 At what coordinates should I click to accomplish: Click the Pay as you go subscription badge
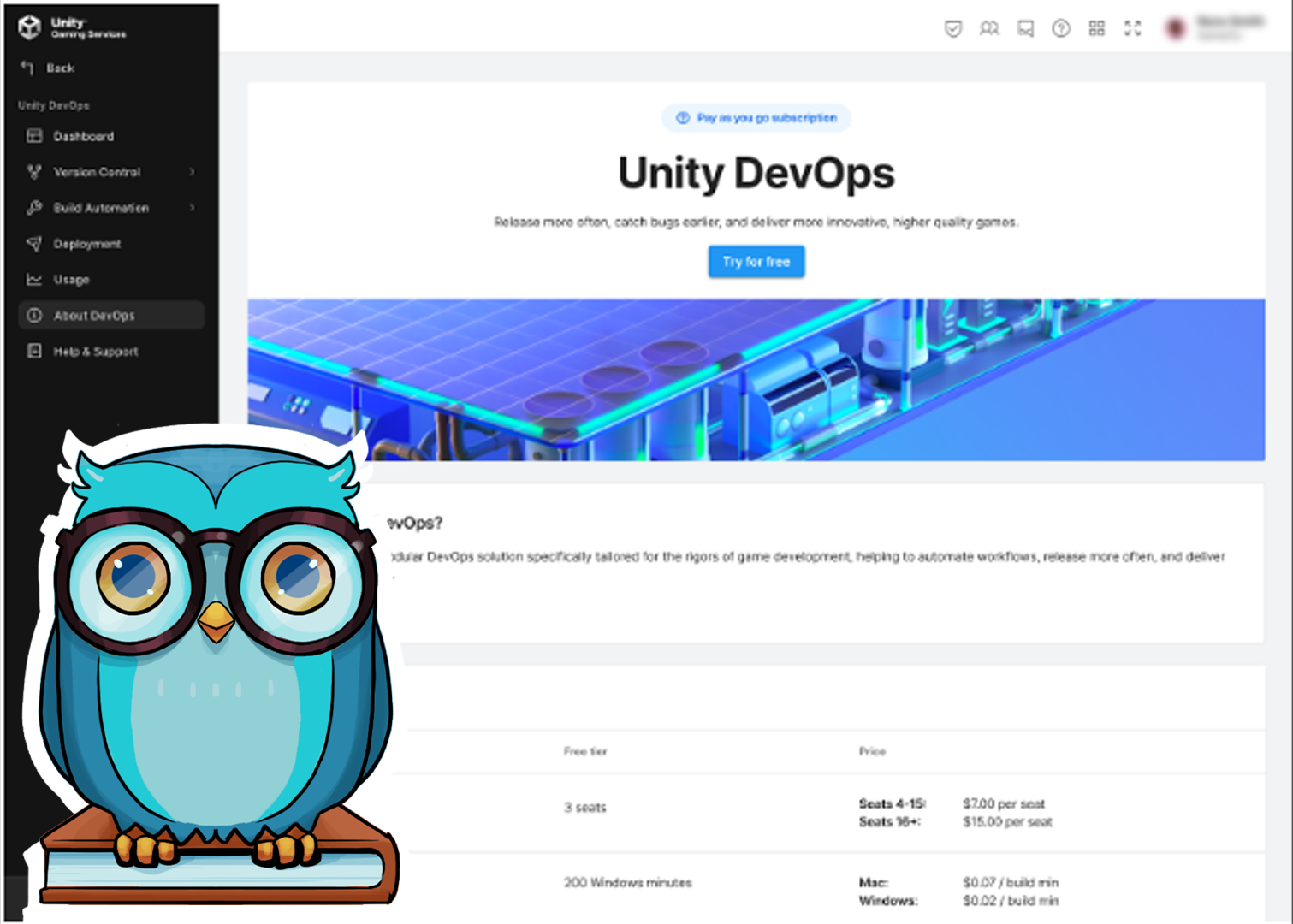756,118
